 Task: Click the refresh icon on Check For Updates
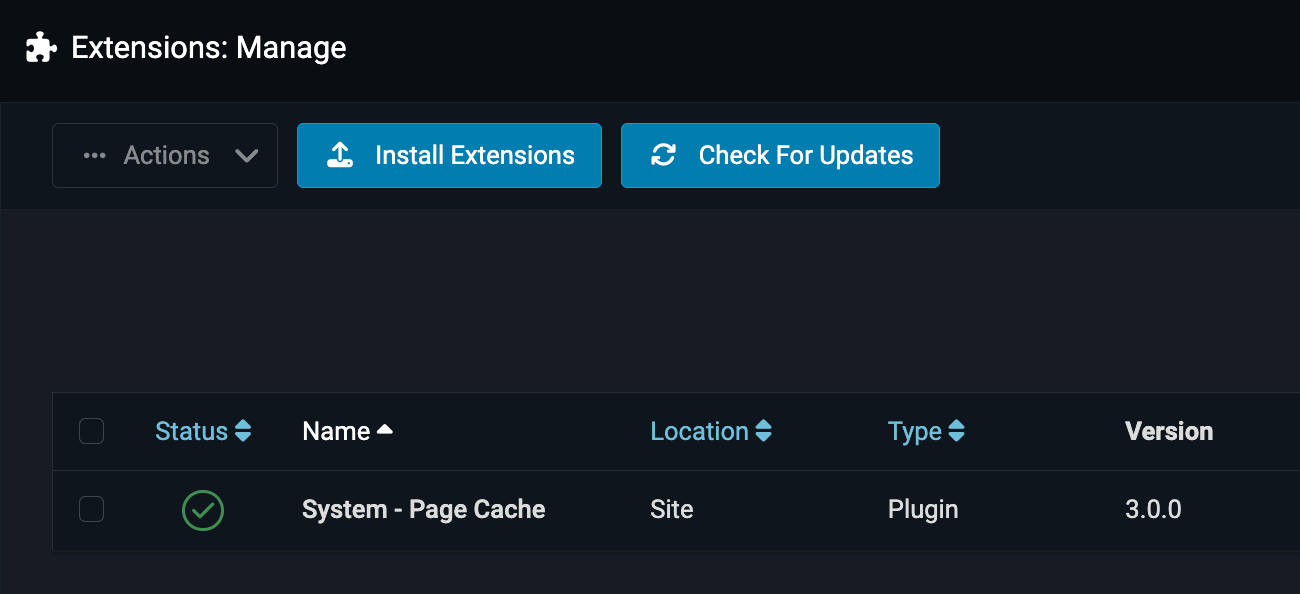663,155
